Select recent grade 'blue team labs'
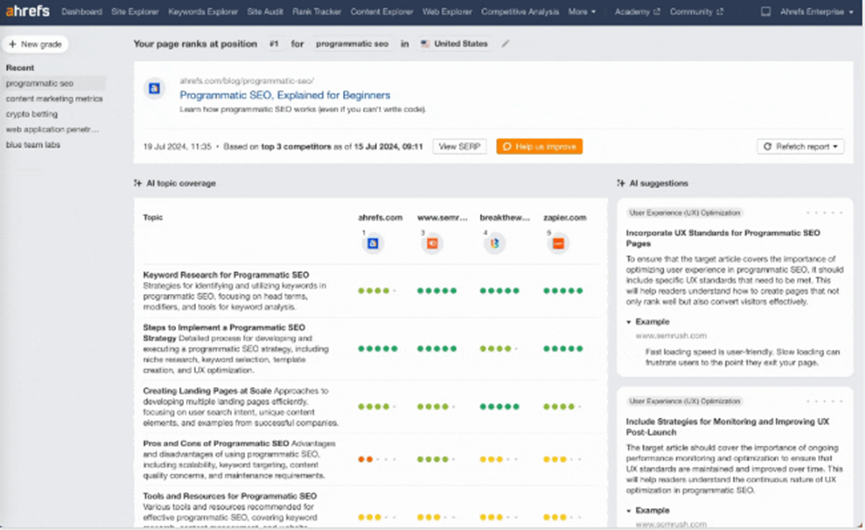This screenshot has width=865, height=530. point(33,145)
